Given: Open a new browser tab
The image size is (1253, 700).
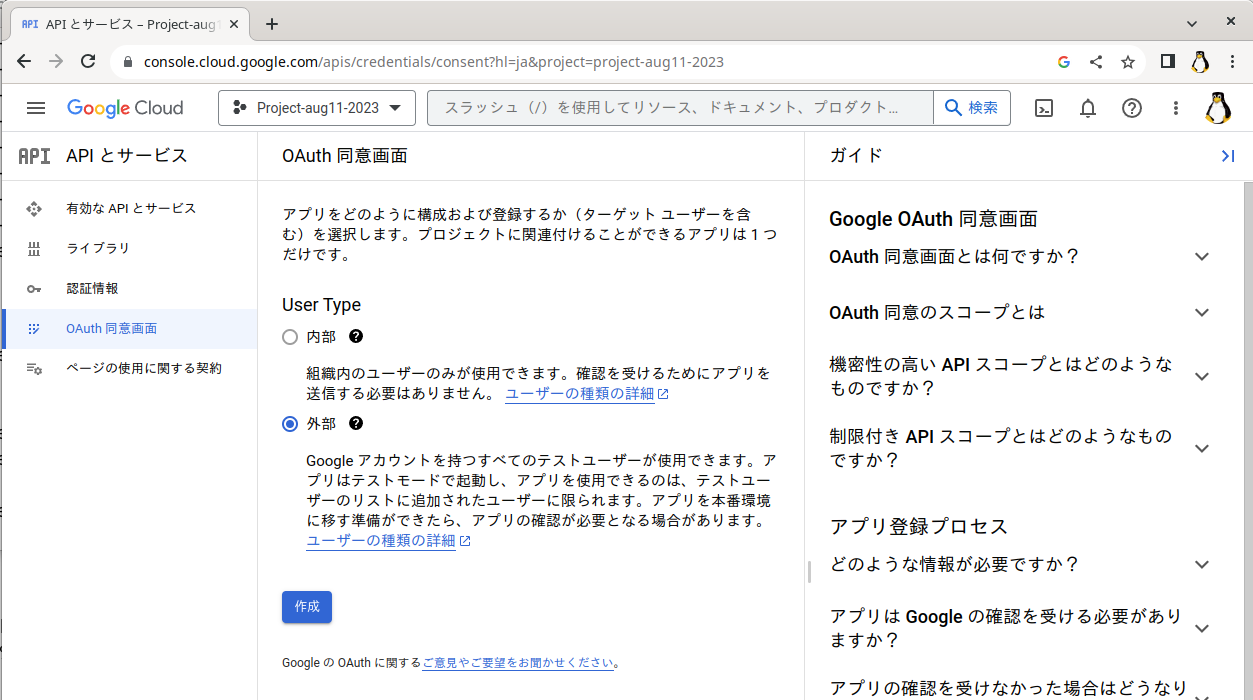Looking at the screenshot, I should click(271, 24).
